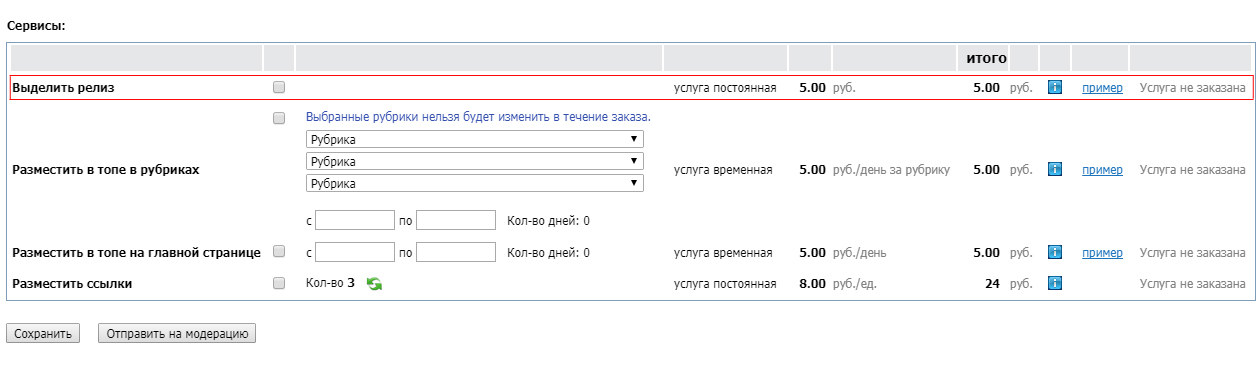
Task: Click the total value 24
Action: [x=992, y=284]
